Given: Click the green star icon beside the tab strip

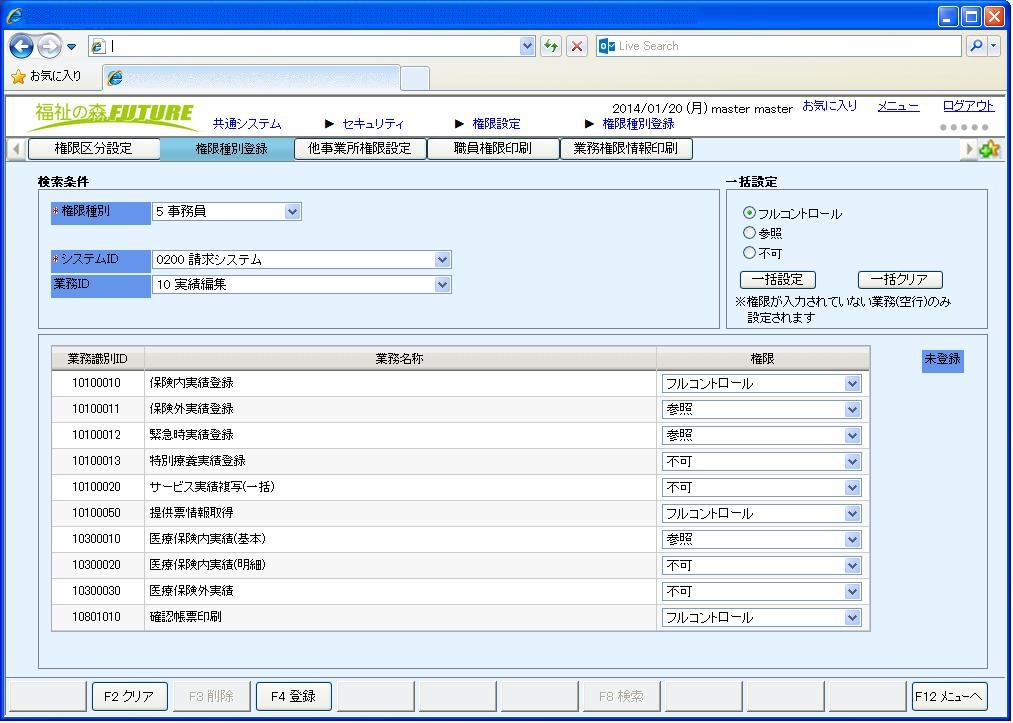Looking at the screenshot, I should 989,149.
